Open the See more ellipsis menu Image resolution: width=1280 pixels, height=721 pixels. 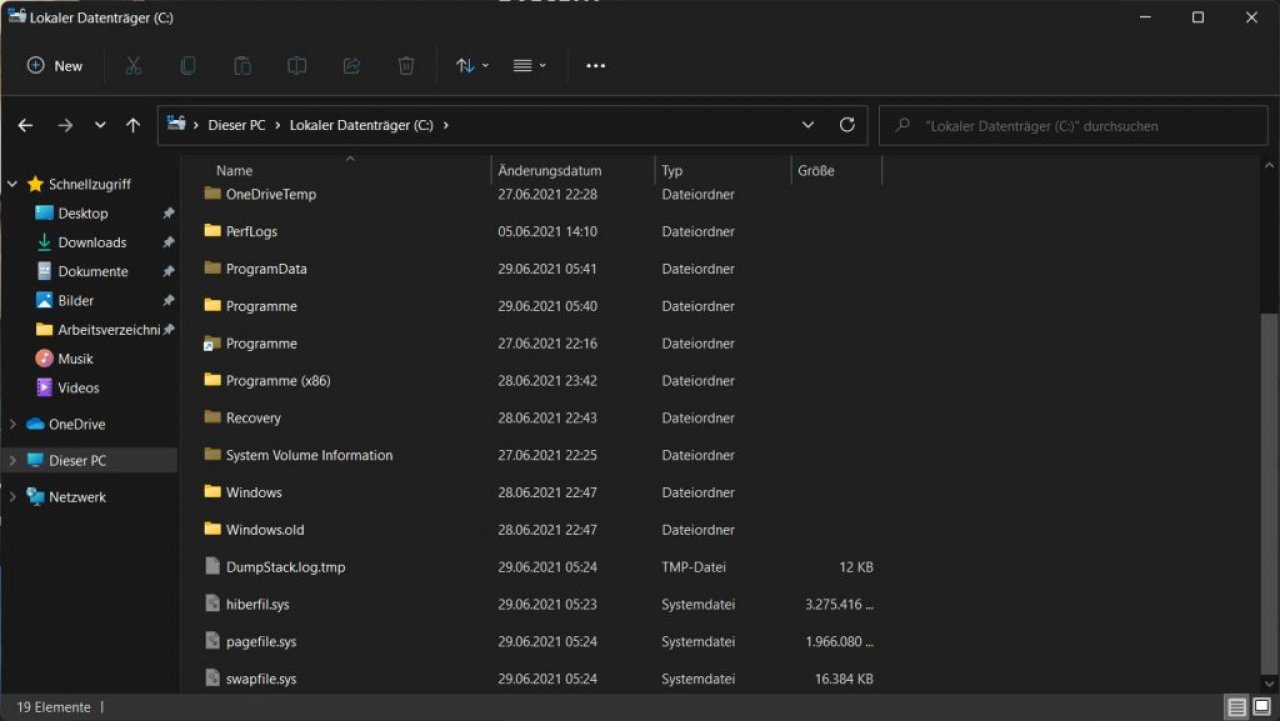pos(596,66)
